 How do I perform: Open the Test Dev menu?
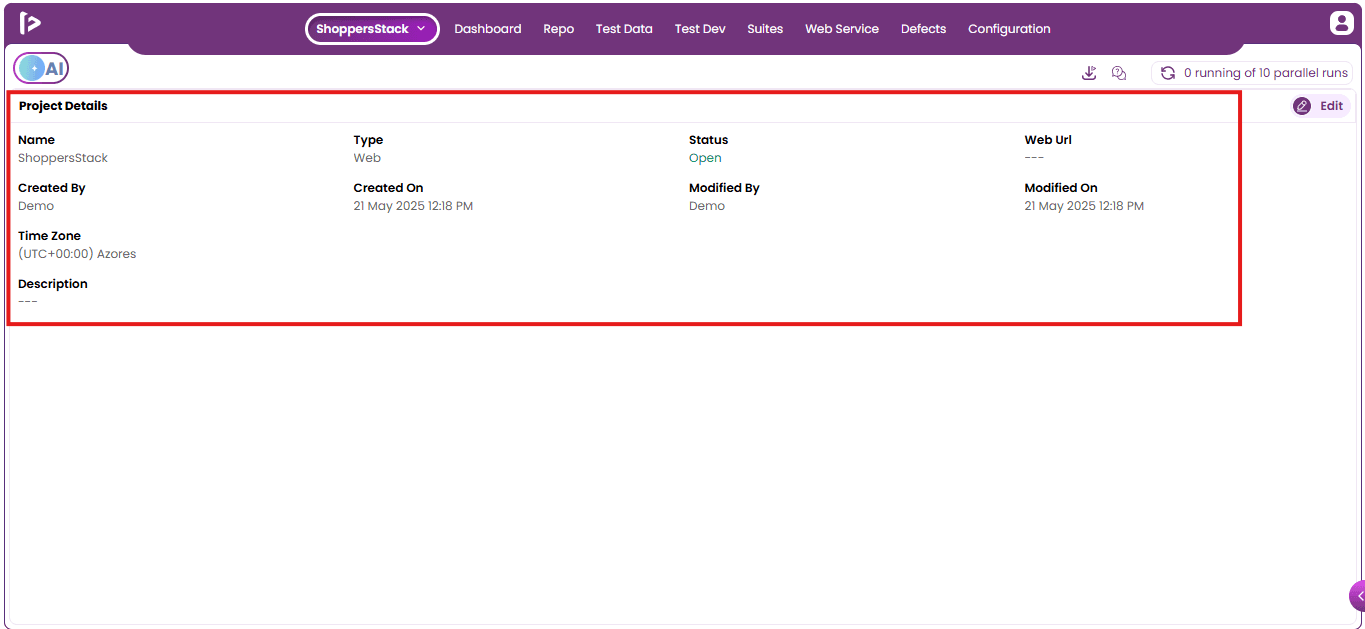coord(700,29)
